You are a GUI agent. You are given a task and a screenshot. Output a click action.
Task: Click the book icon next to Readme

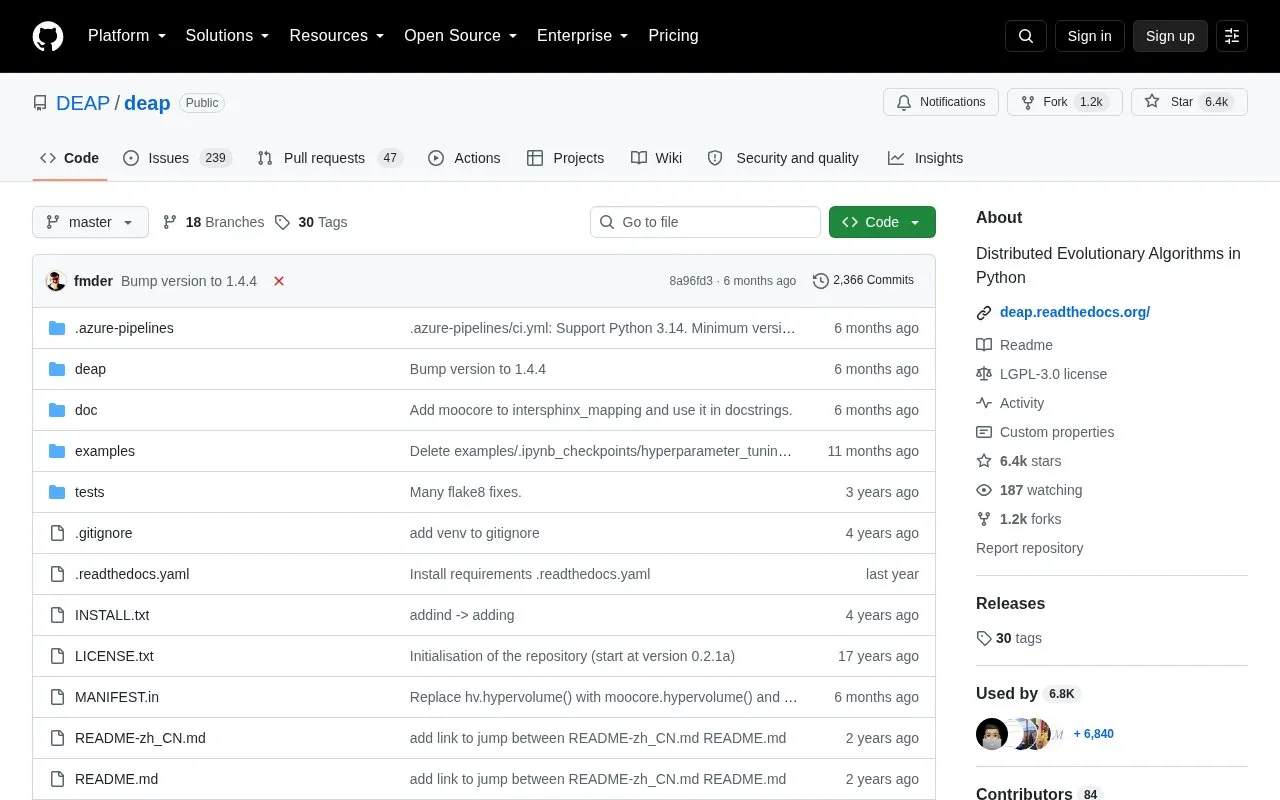click(x=984, y=345)
